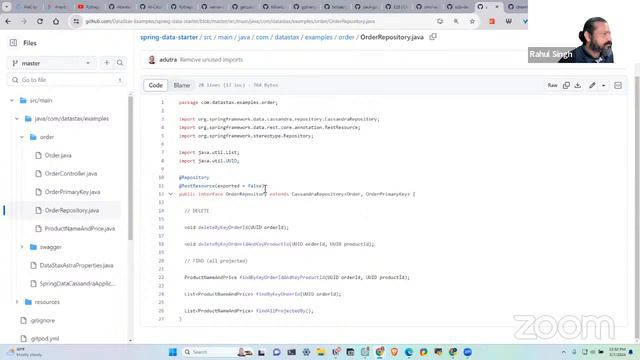640x360 pixels.
Task: Go to main breadcrumb link
Action: pyautogui.click(x=225, y=37)
